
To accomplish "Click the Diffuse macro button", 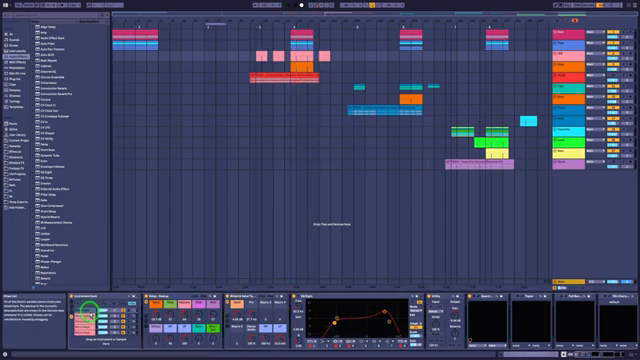I will (x=156, y=328).
